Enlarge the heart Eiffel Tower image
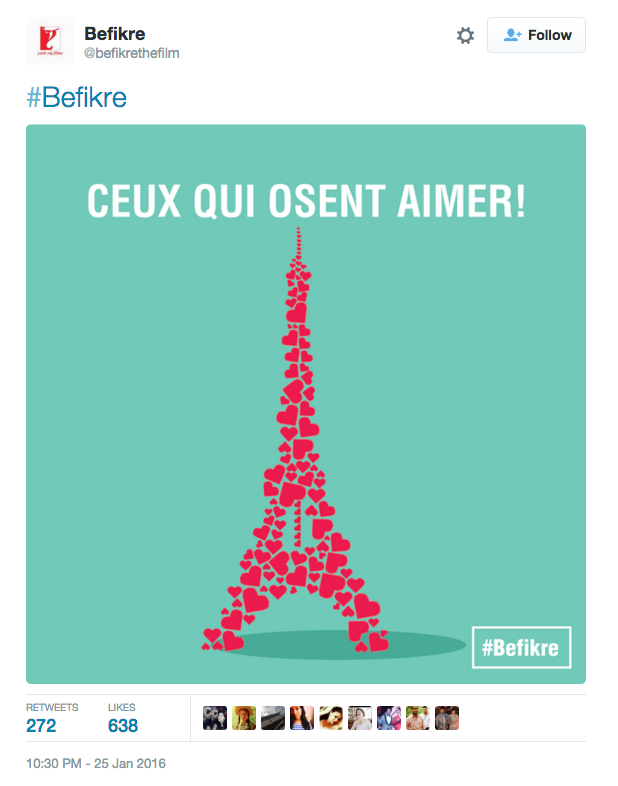 [306, 403]
